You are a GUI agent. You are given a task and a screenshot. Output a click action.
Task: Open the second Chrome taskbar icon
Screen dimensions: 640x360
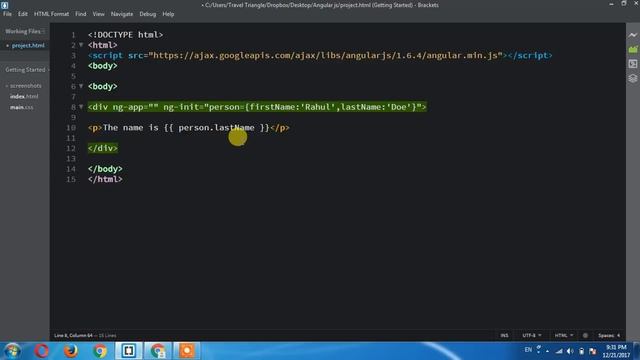point(158,351)
